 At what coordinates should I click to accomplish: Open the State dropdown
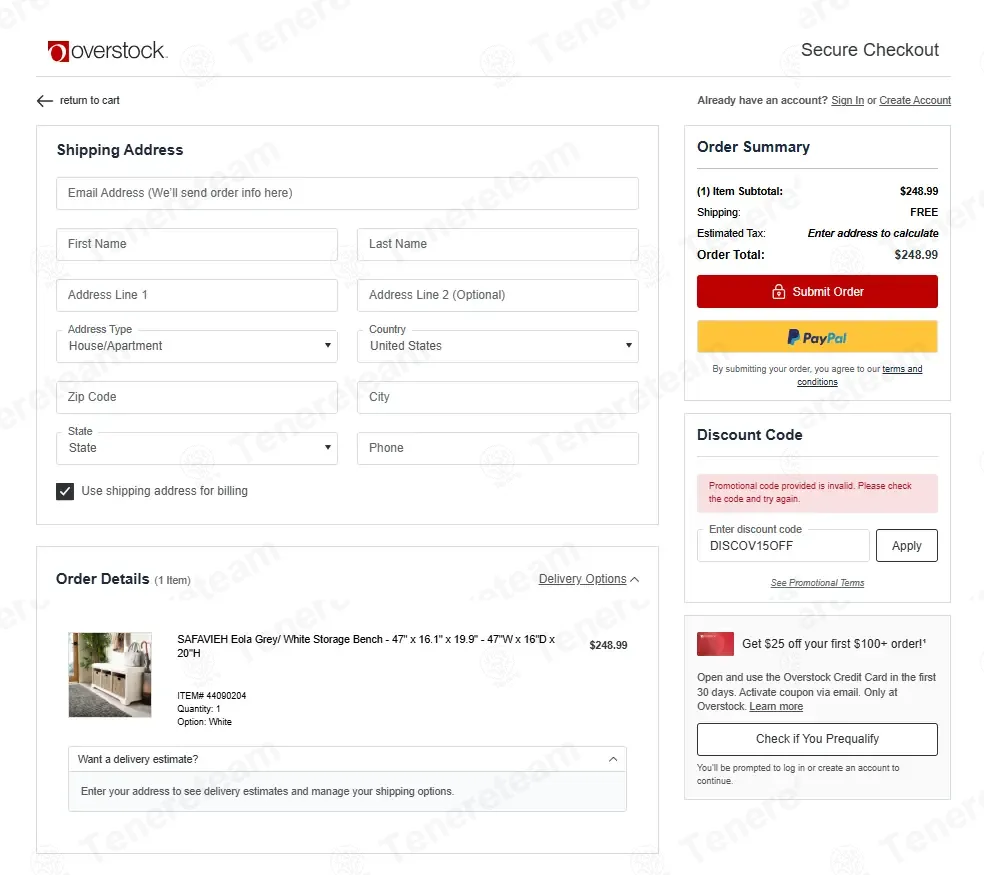(x=197, y=448)
